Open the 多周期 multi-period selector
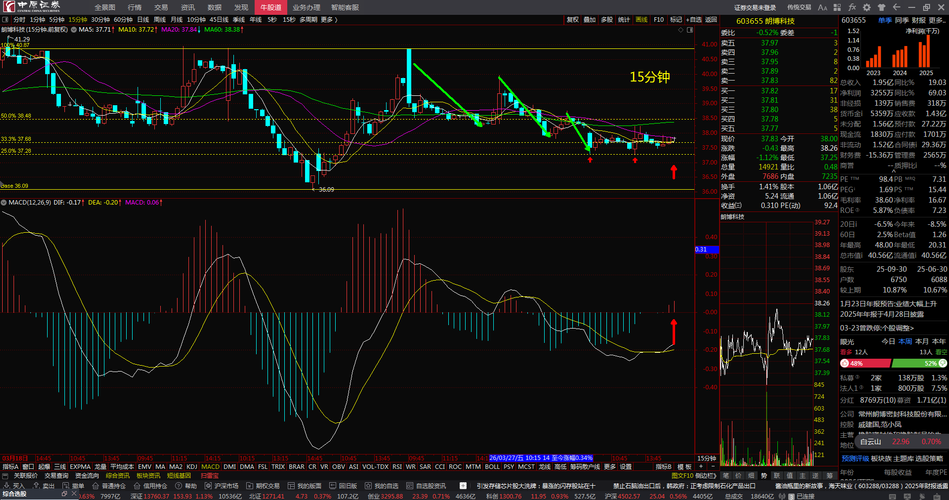The height and width of the screenshot is (500, 949). pos(308,20)
